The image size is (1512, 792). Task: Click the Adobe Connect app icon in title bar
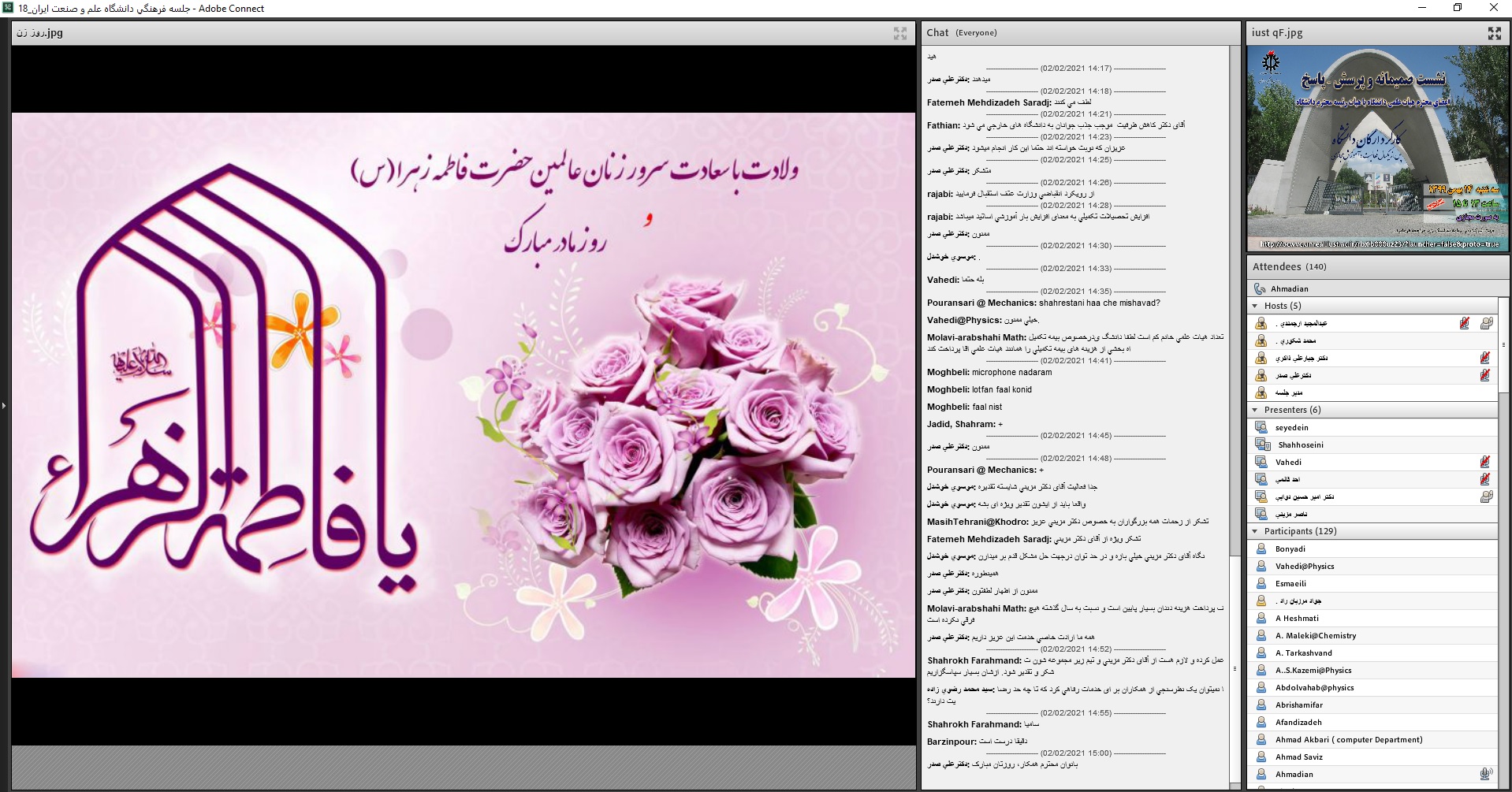pos(8,8)
